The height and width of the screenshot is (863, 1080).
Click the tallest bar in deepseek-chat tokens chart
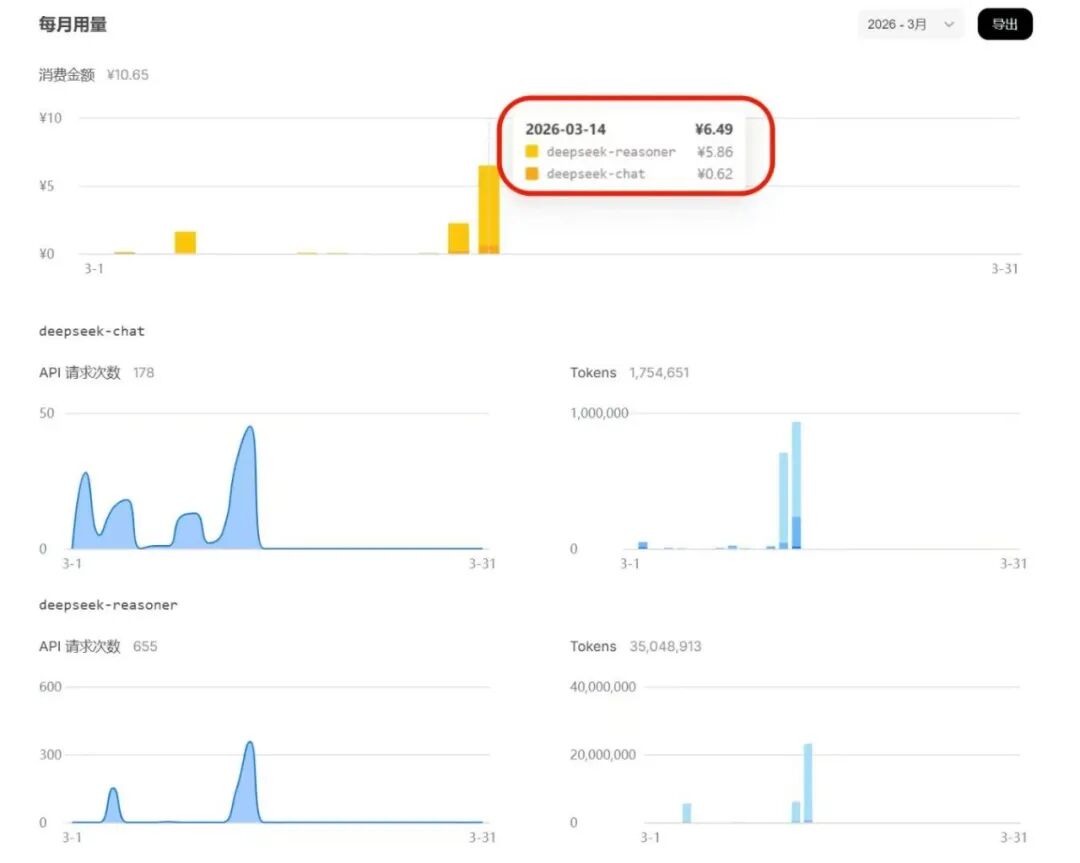pyautogui.click(x=796, y=485)
